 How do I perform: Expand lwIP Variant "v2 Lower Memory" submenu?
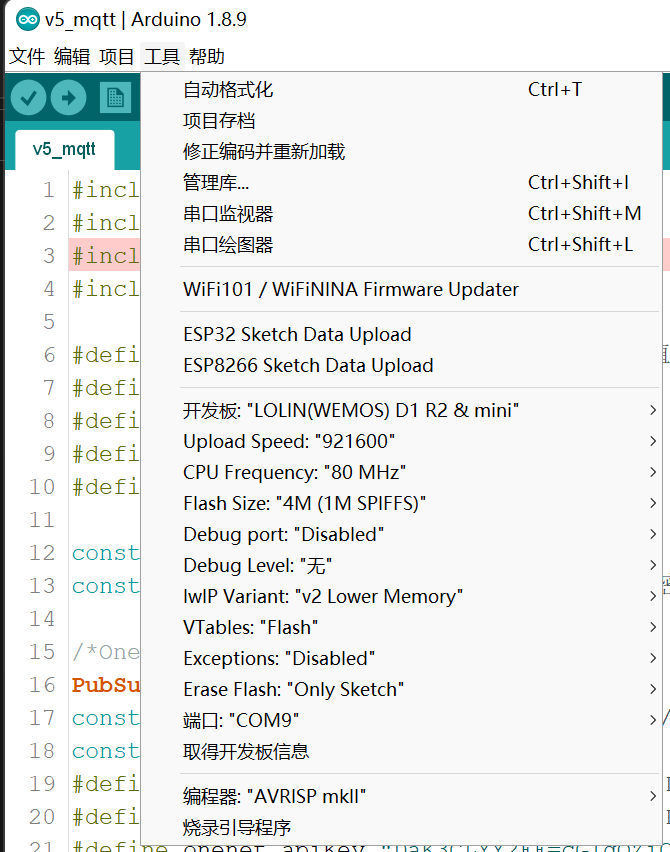point(401,596)
